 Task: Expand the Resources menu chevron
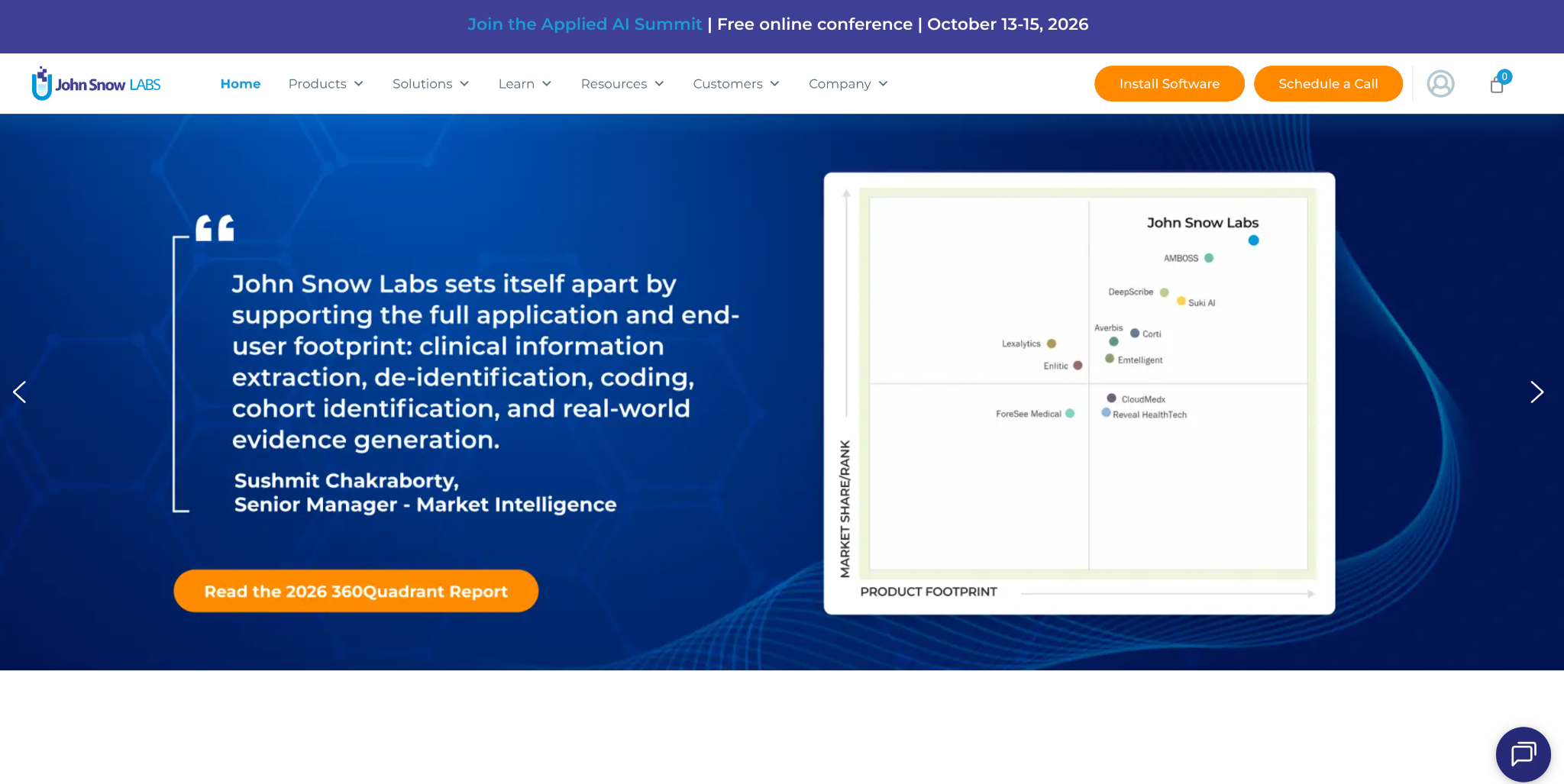pos(659,84)
